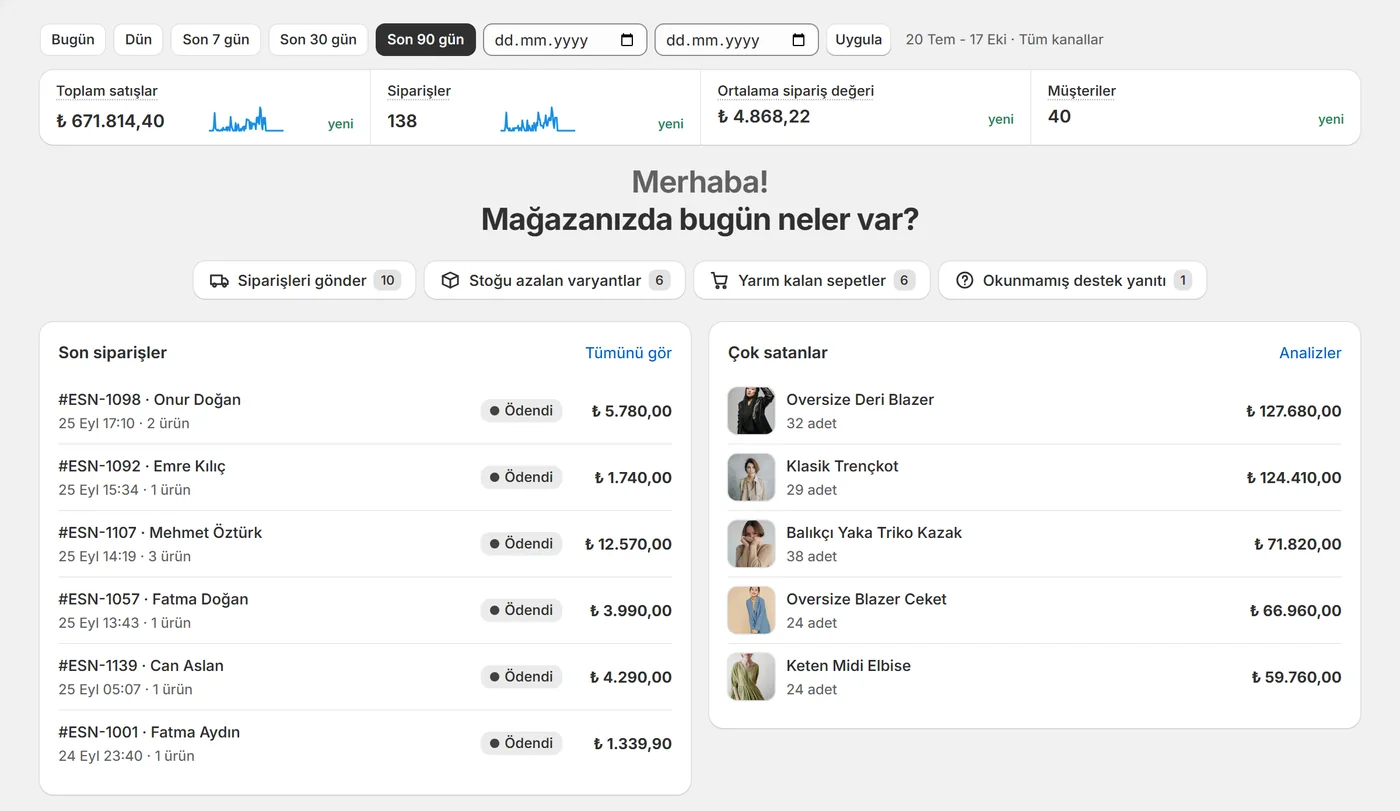Image resolution: width=1400 pixels, height=811 pixels.
Task: Click the Siparişler metric card with 138
Action: coord(535,107)
